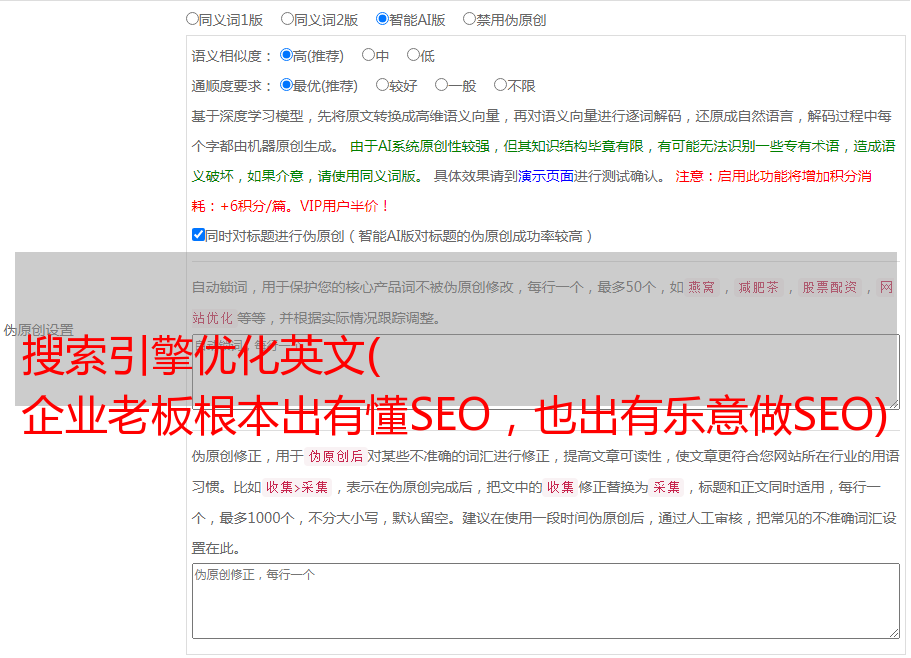The height and width of the screenshot is (658, 911).
Task: Select the 同义词2版 radio option
Action: 287,19
